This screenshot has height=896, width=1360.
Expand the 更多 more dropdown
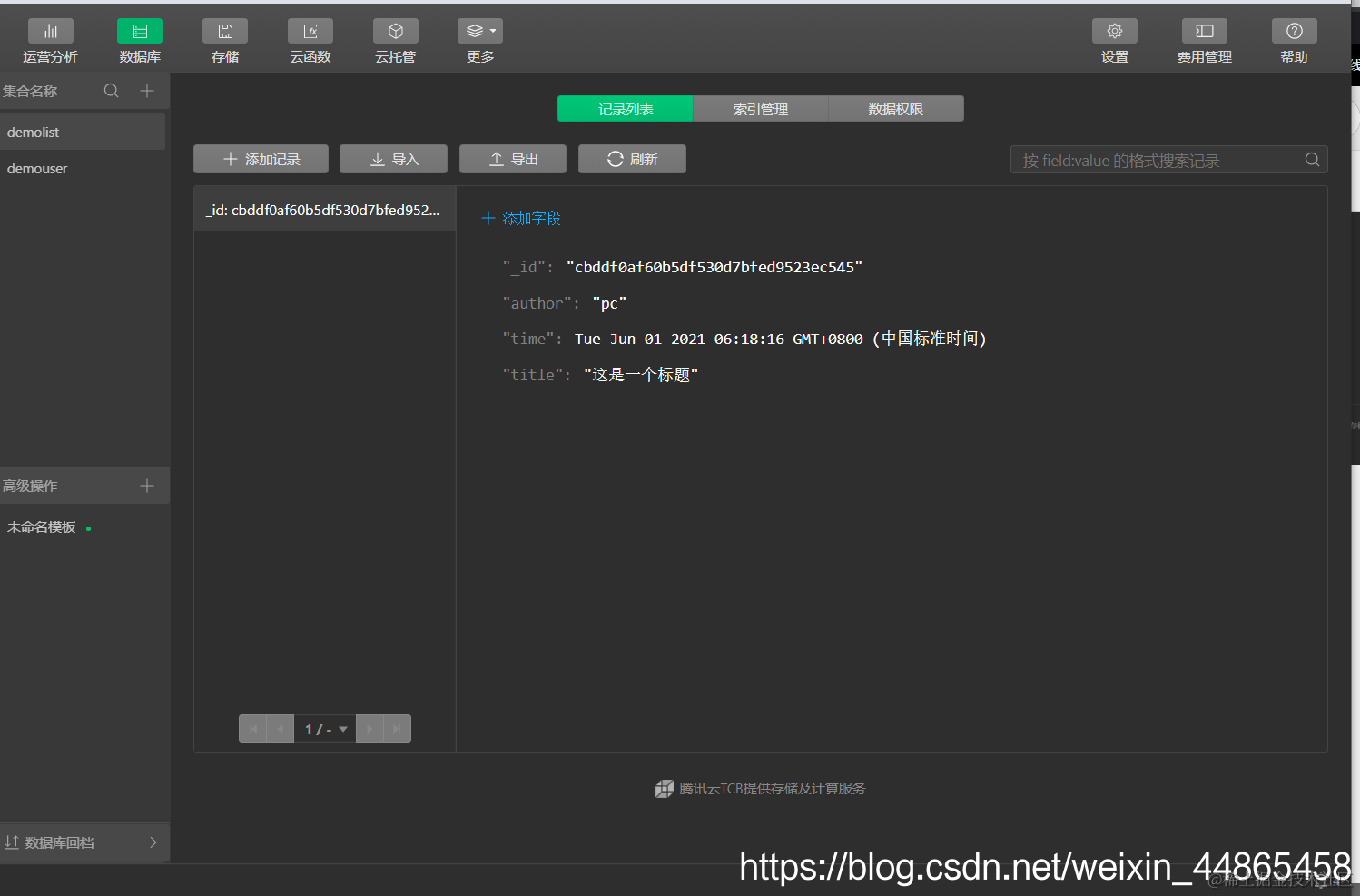[x=480, y=31]
